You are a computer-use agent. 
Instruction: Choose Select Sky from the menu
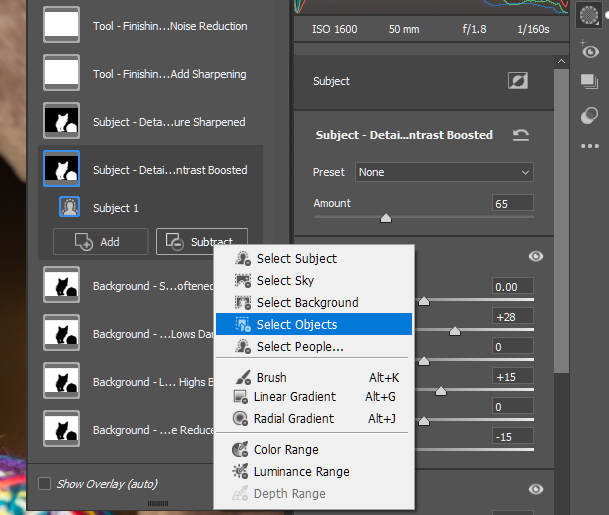285,281
